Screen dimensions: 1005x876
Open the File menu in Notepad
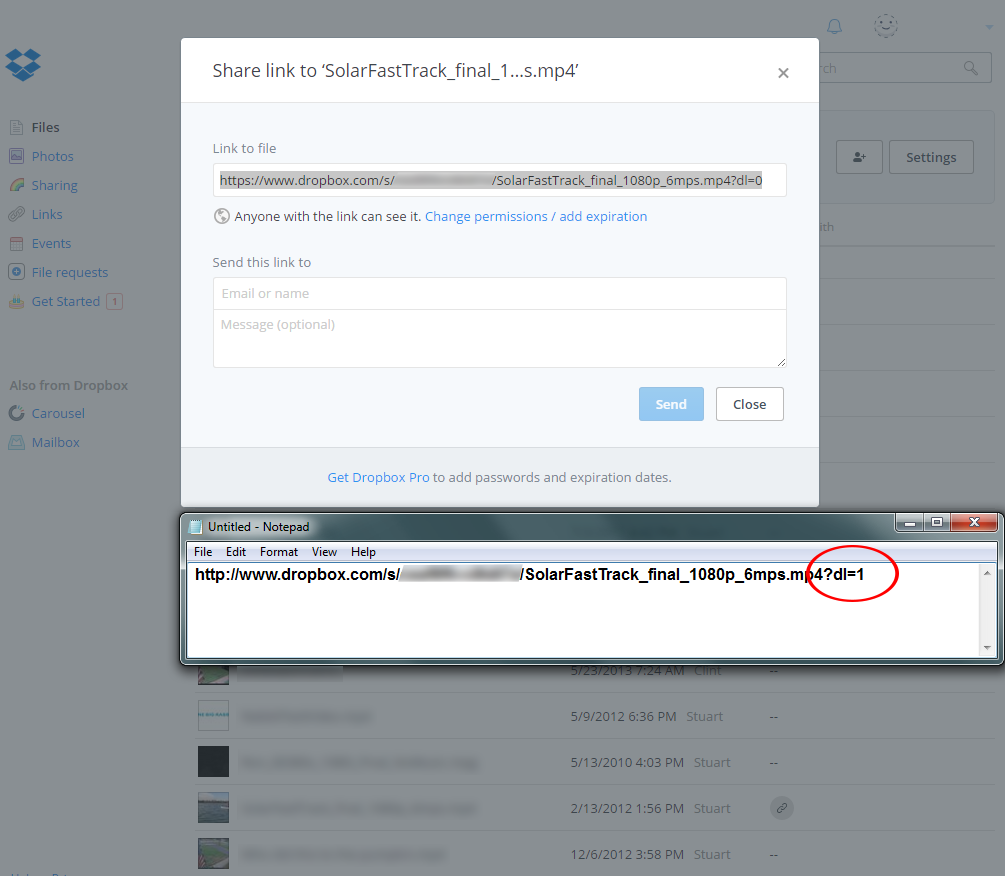203,552
